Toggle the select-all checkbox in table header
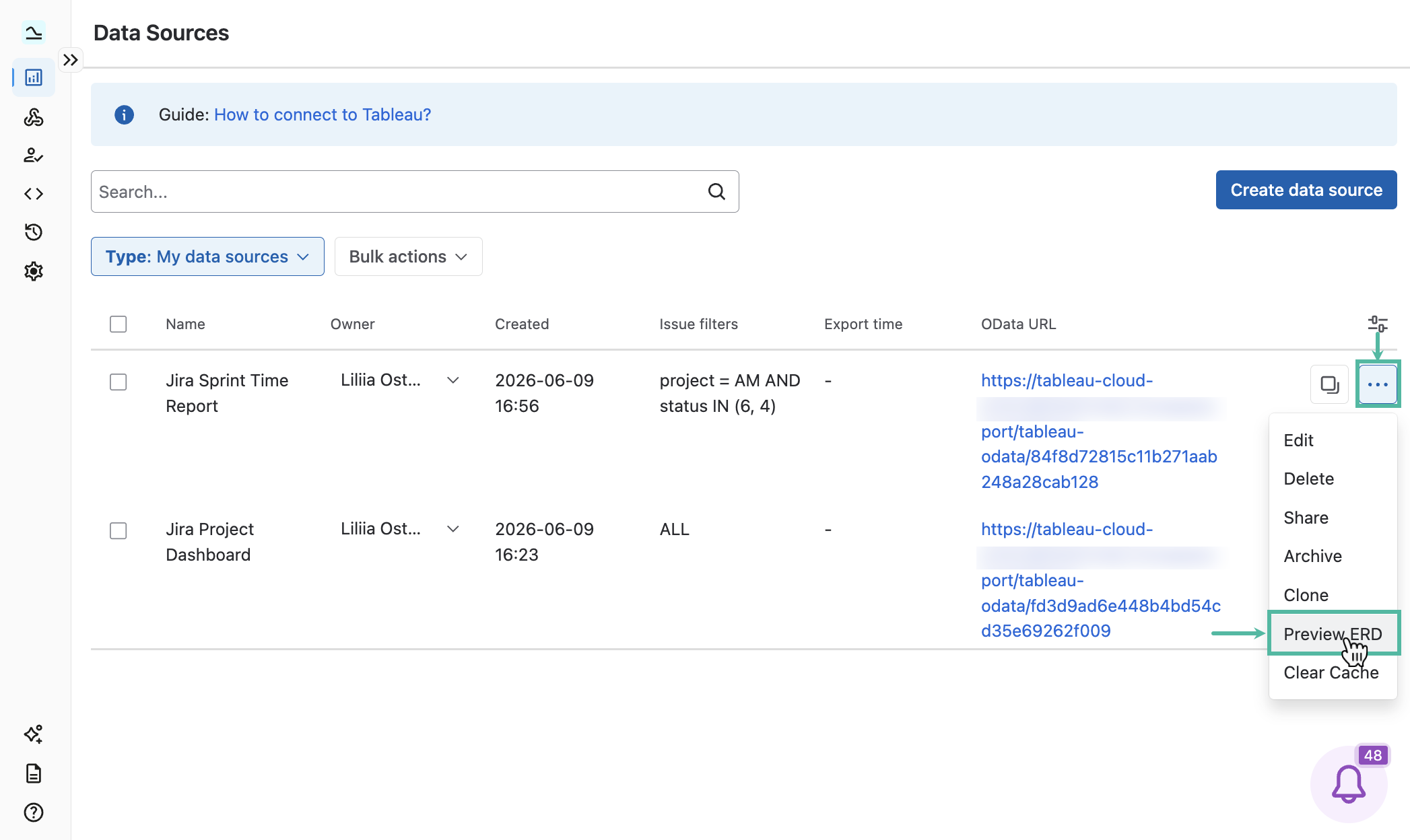1410x840 pixels. 119,324
